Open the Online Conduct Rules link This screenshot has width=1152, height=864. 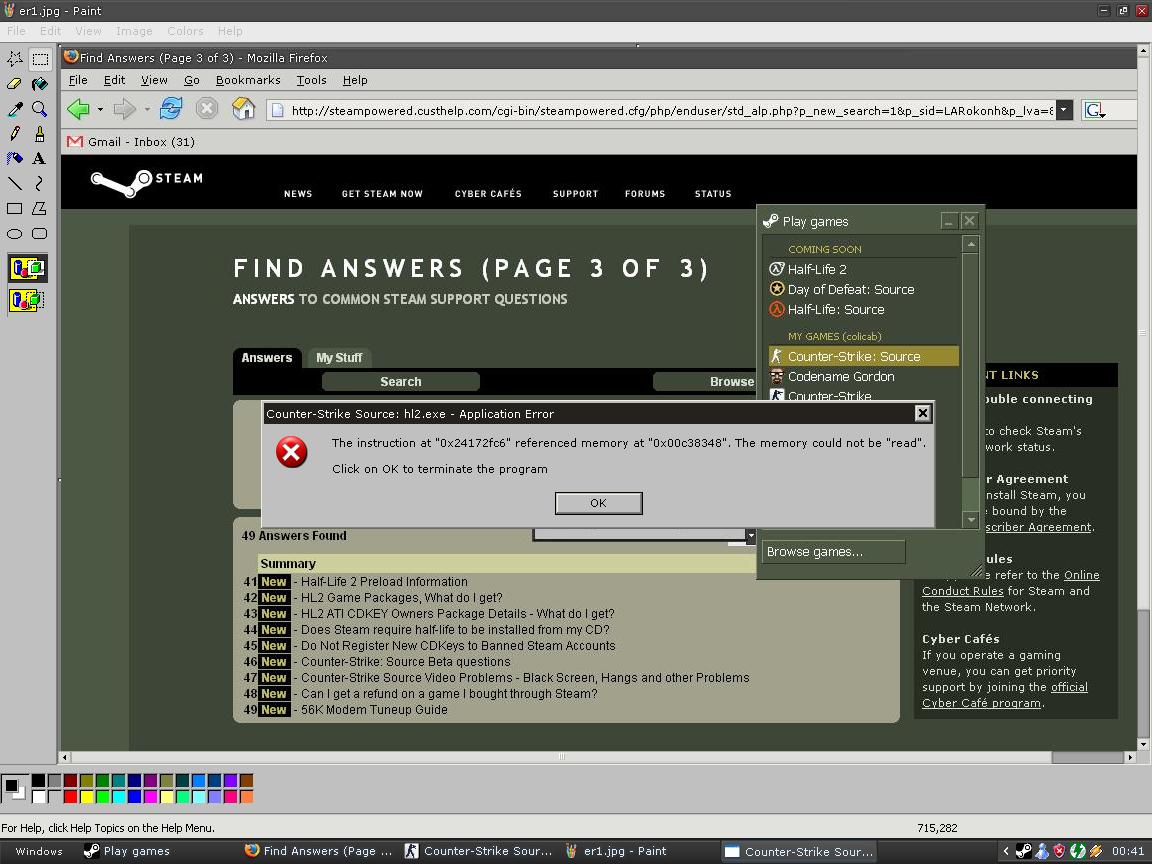962,590
